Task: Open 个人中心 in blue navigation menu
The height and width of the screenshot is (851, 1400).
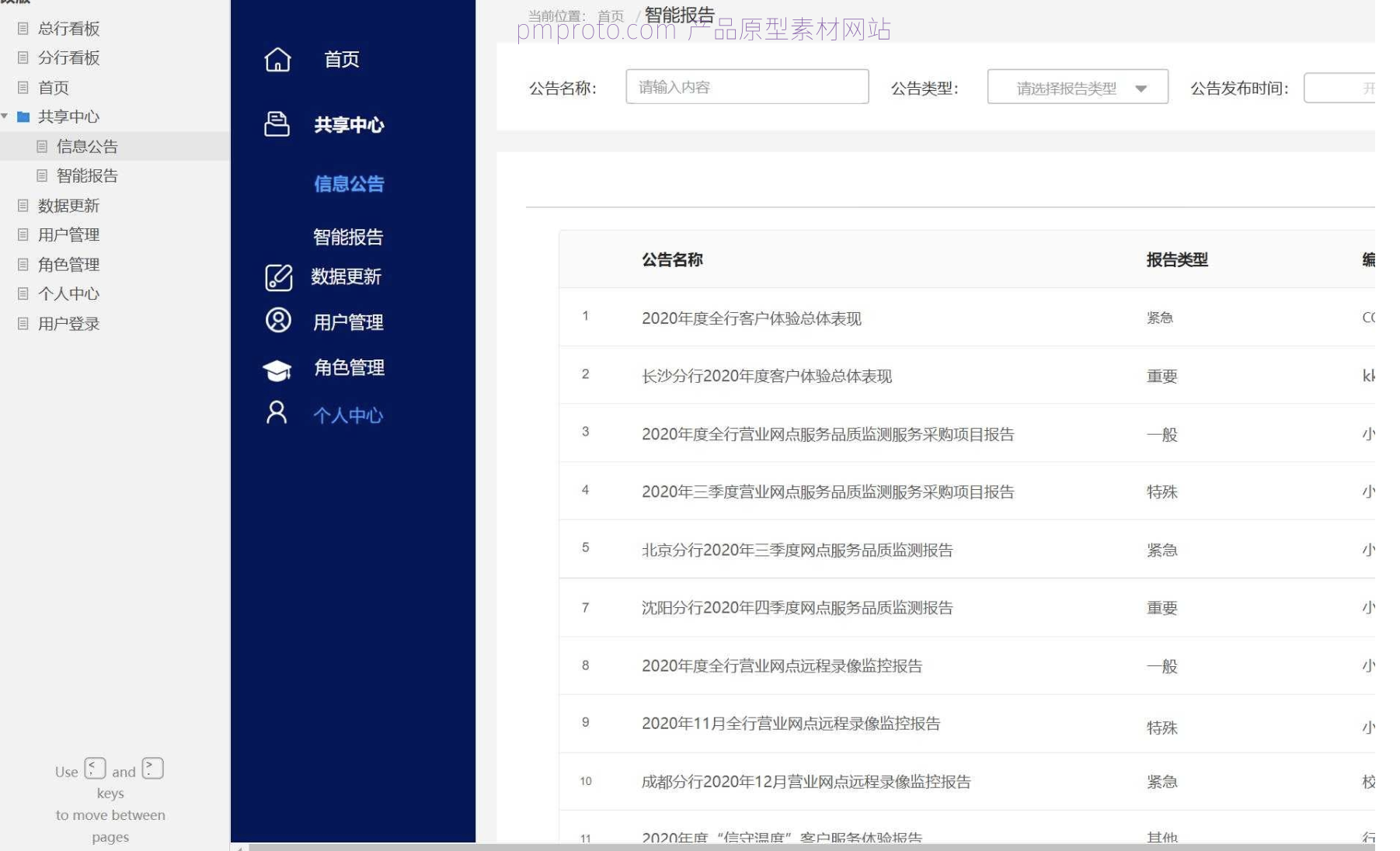Action: (348, 415)
